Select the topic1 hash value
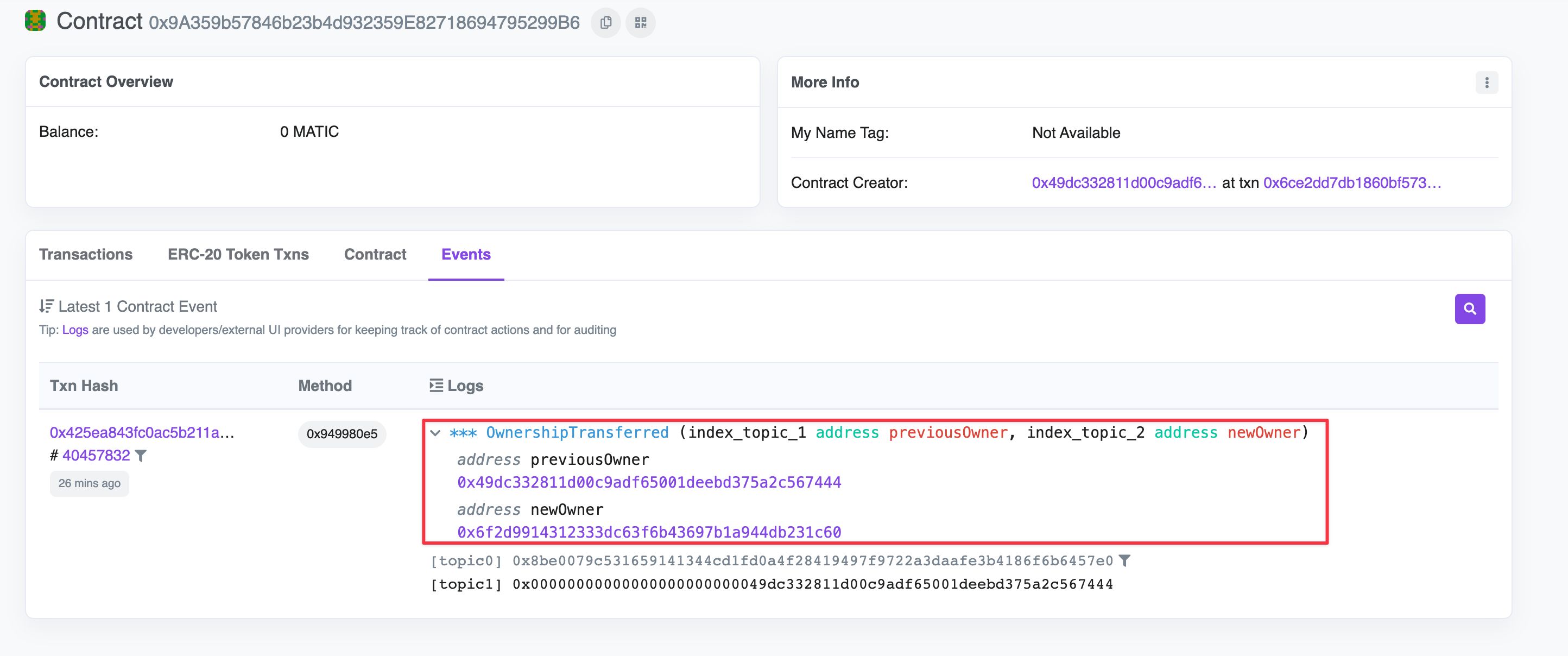The height and width of the screenshot is (656, 1568). tap(813, 585)
